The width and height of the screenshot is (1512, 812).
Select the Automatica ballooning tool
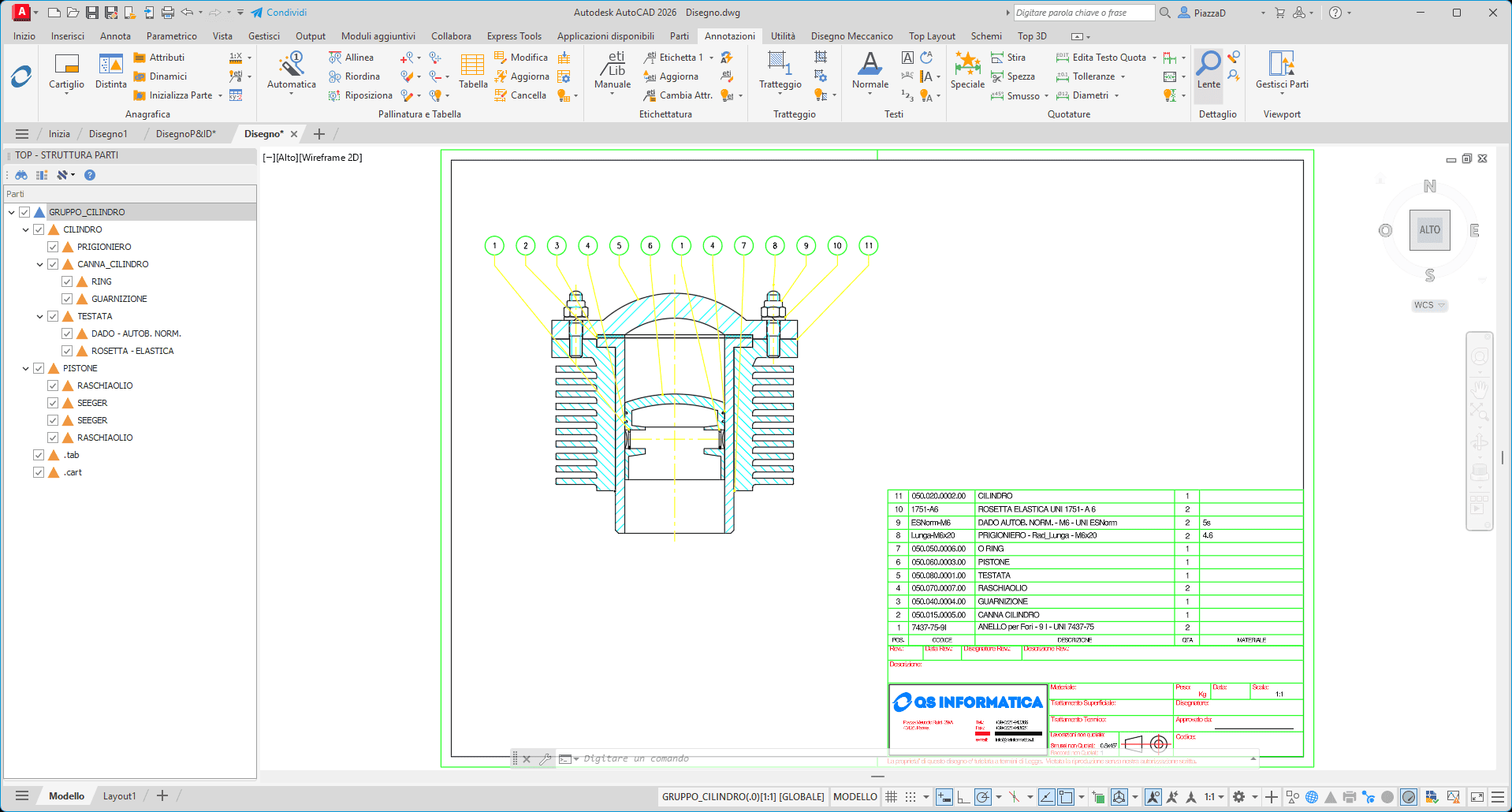pyautogui.click(x=291, y=65)
